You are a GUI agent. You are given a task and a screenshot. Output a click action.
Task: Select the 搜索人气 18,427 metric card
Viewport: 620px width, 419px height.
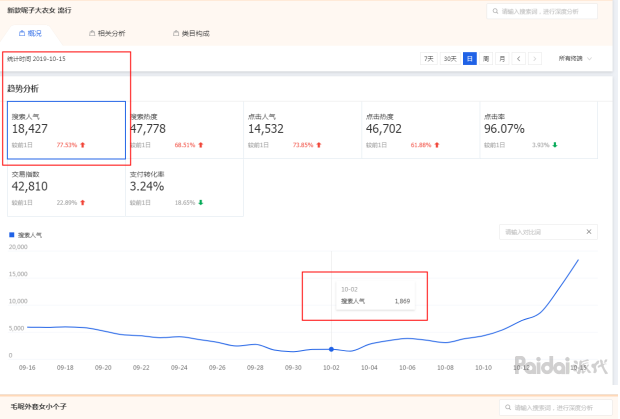pos(66,130)
